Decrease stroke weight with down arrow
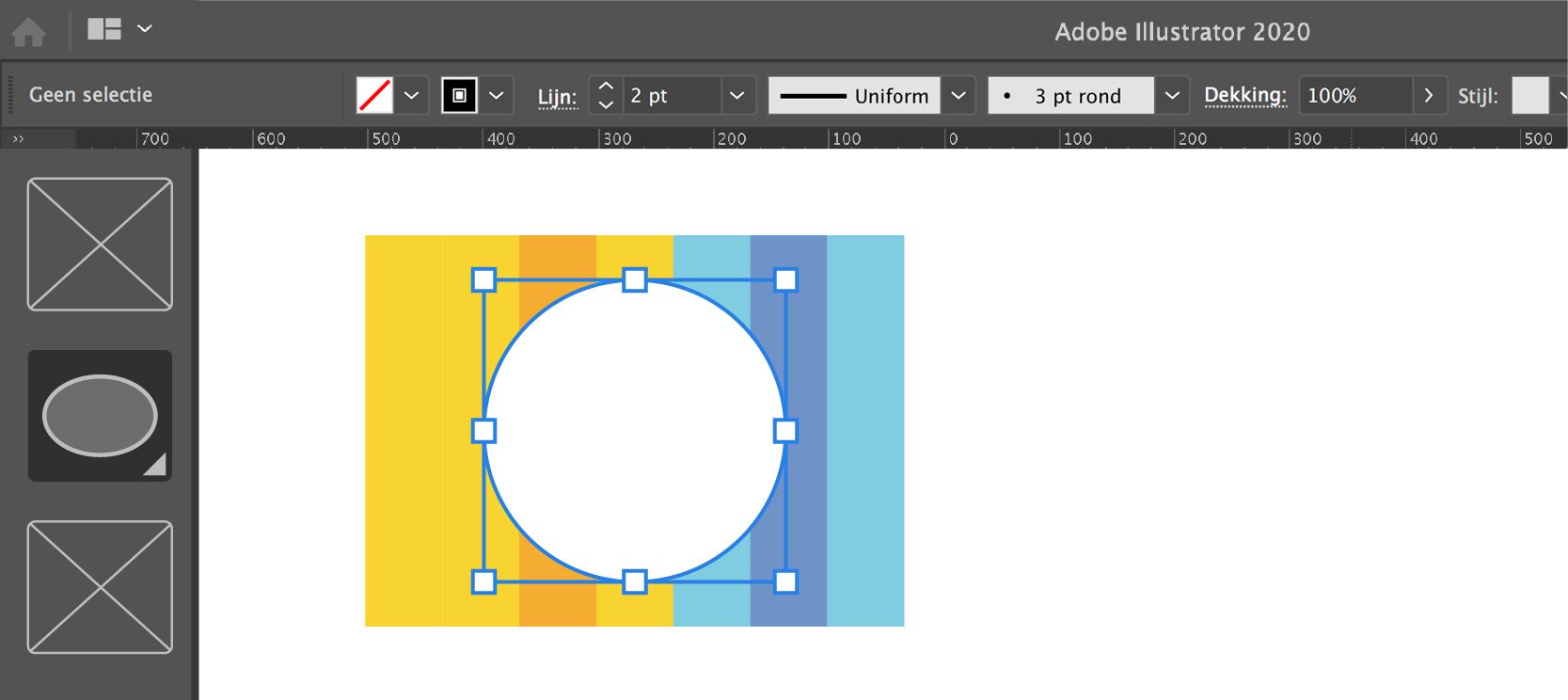This screenshot has height=700, width=1568. pyautogui.click(x=606, y=104)
